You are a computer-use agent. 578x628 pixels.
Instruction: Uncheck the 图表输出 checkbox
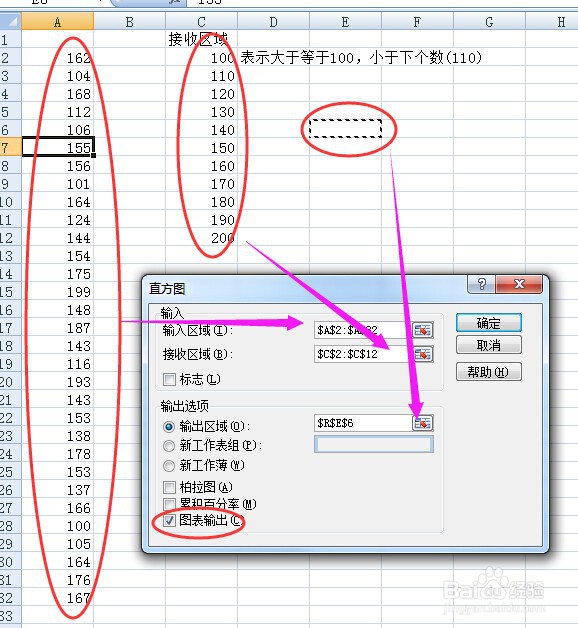pyautogui.click(x=169, y=521)
